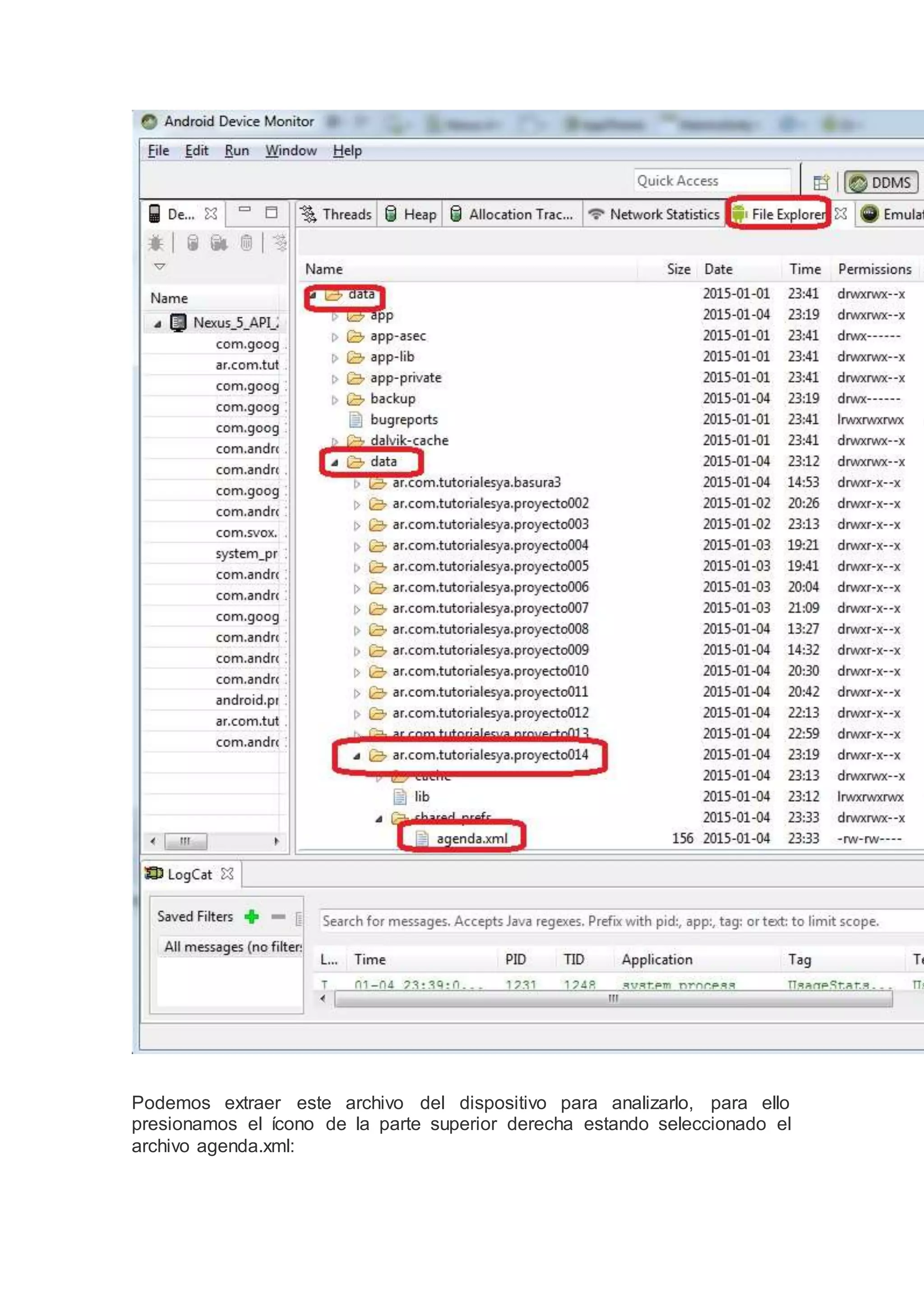The width and height of the screenshot is (924, 1307).
Task: Click the debug process bug icon
Action: [x=155, y=243]
